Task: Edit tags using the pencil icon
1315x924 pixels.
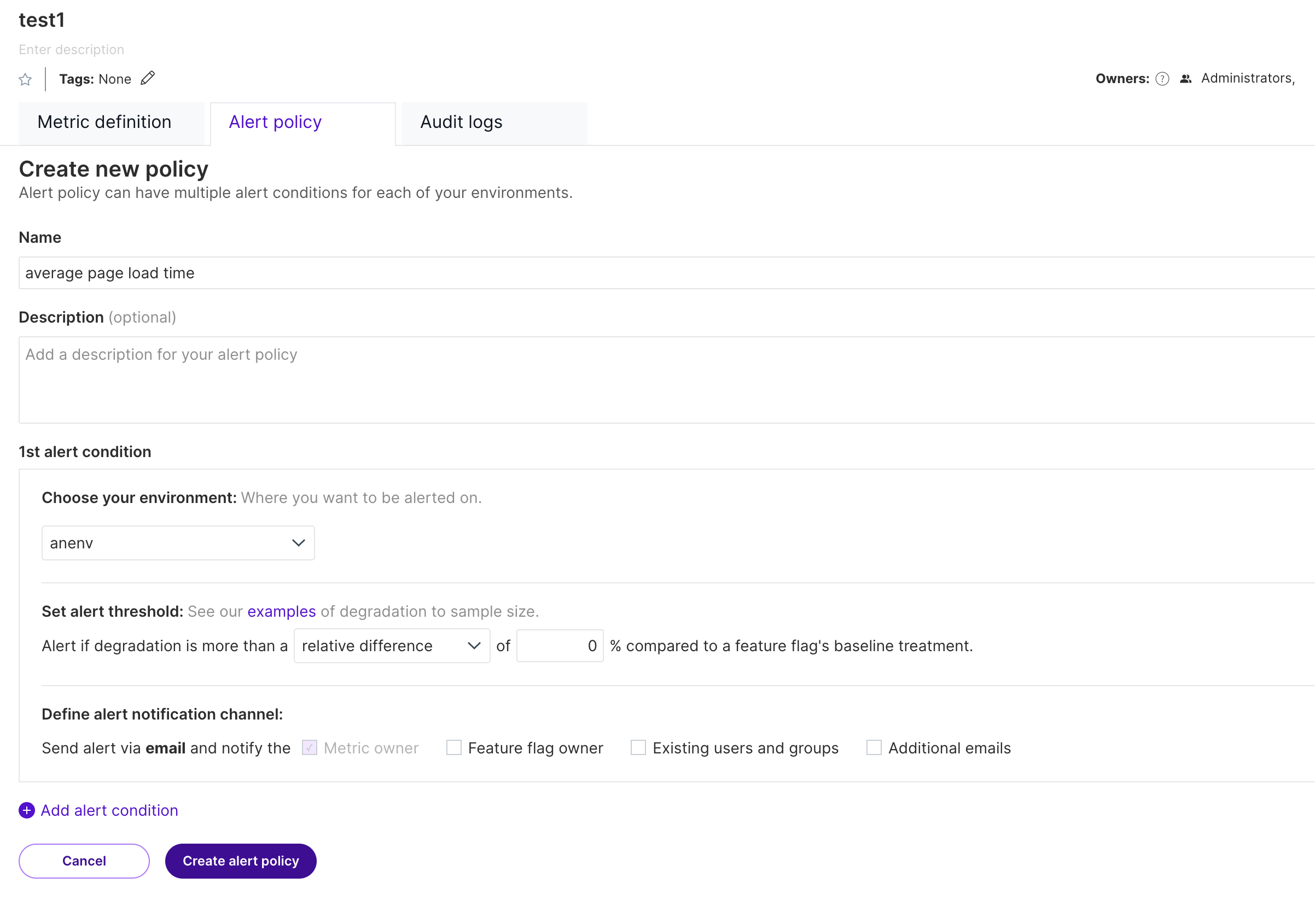Action: point(148,78)
